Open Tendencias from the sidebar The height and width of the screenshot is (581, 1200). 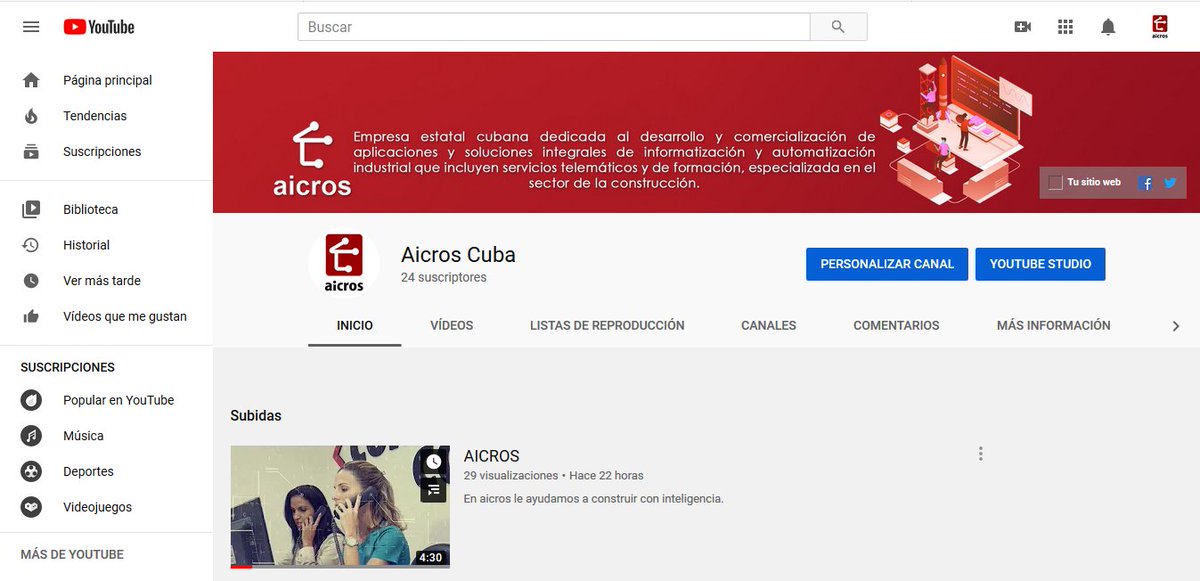click(x=96, y=116)
